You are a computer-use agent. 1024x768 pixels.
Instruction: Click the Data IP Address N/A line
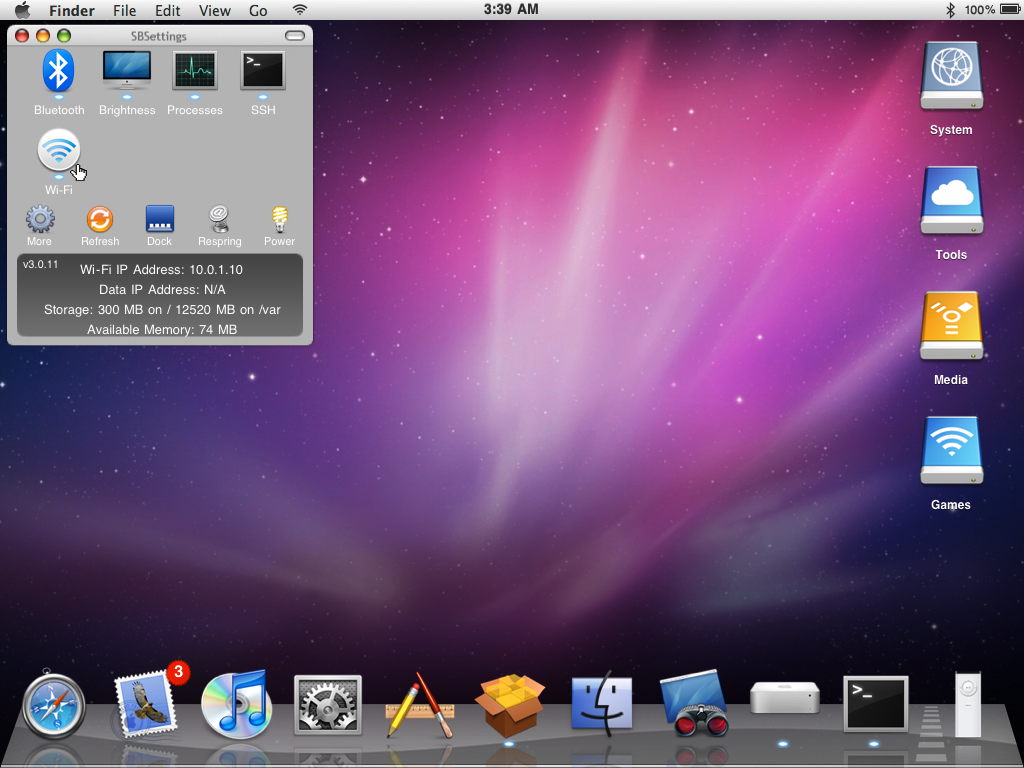tap(162, 289)
